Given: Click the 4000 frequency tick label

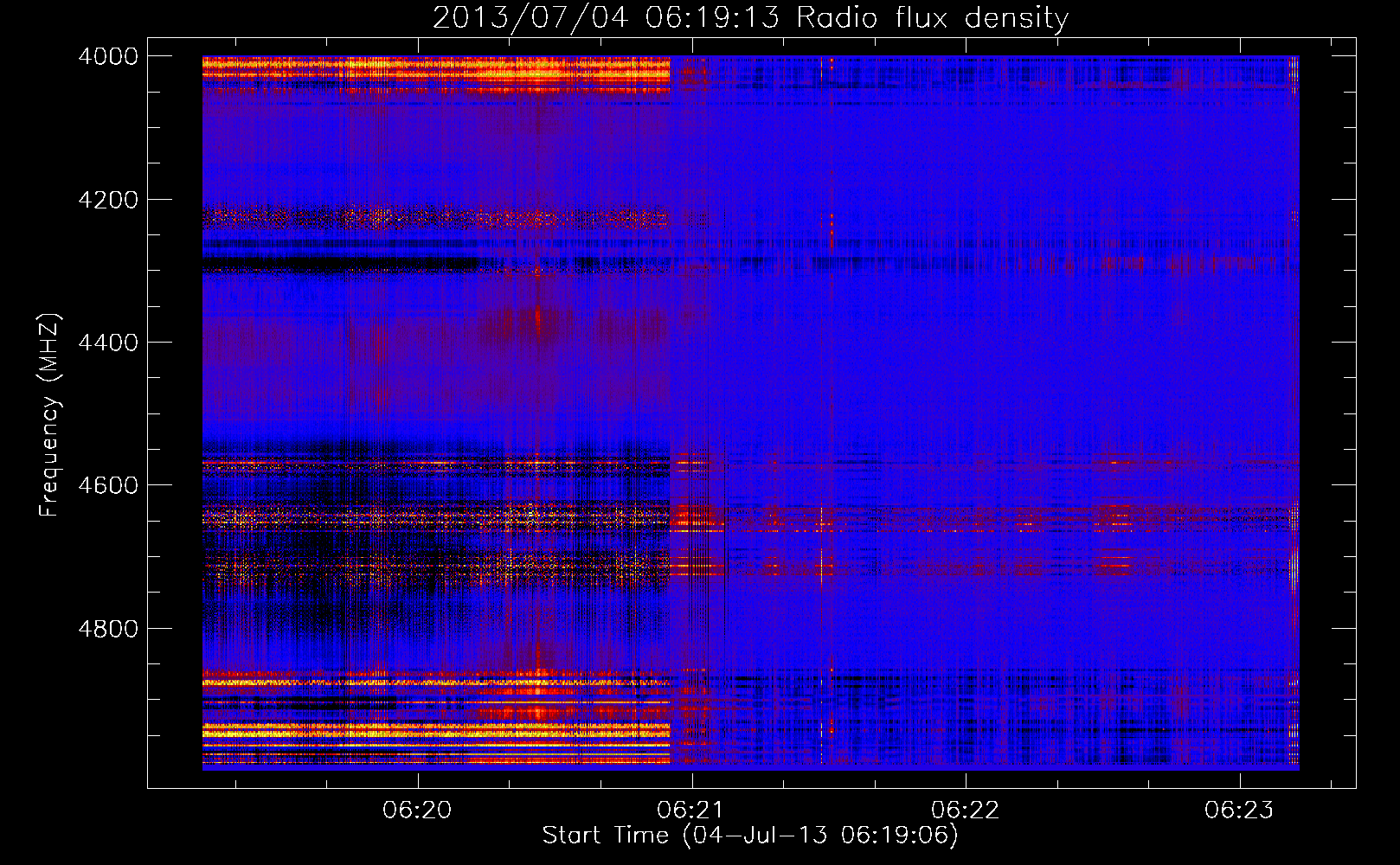Looking at the screenshot, I should pos(108,56).
